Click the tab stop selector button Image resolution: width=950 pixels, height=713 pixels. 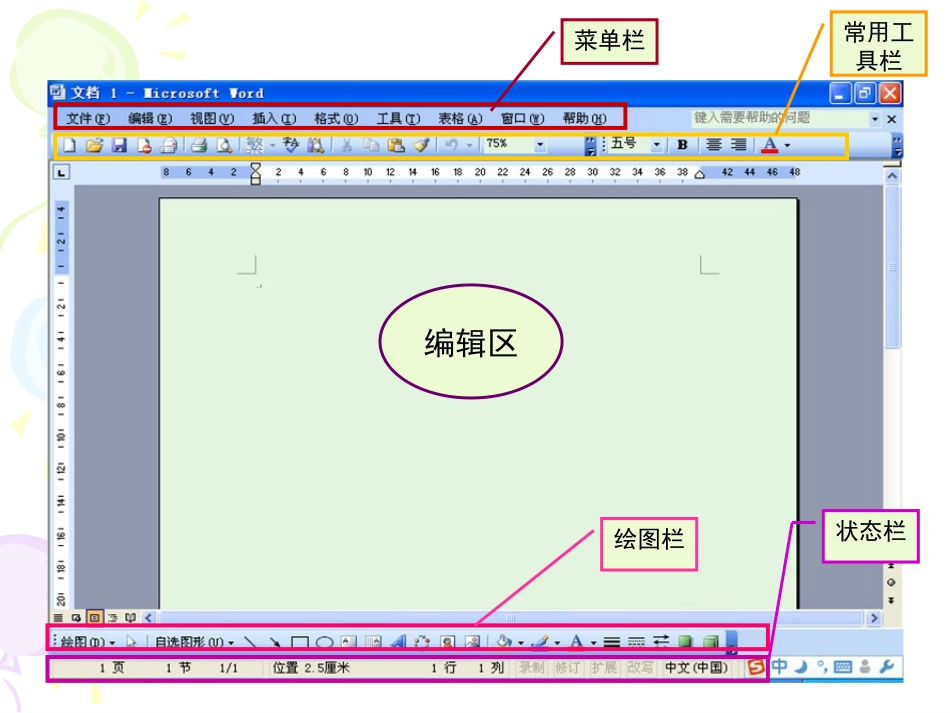(x=61, y=173)
